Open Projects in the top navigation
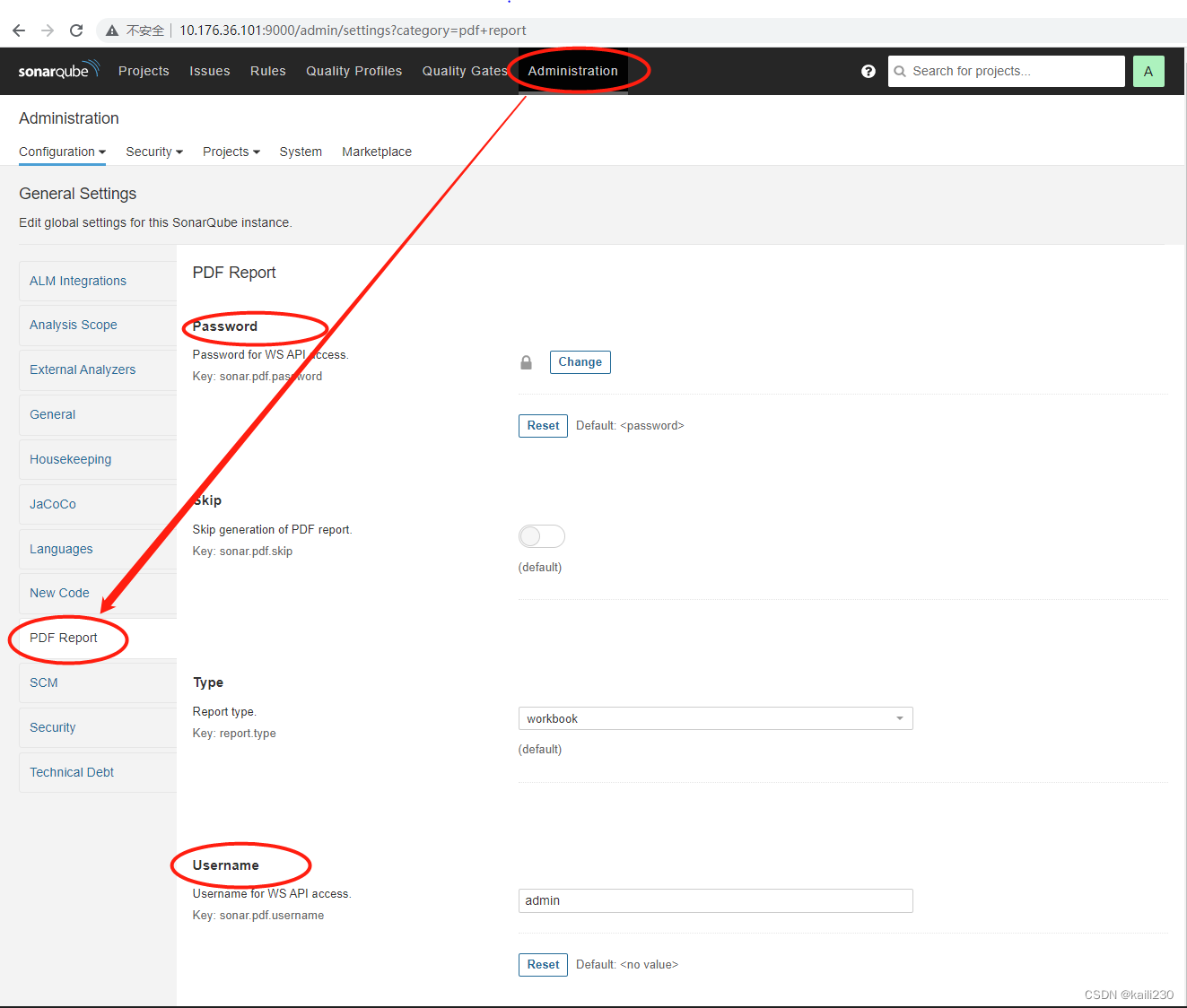 [144, 71]
